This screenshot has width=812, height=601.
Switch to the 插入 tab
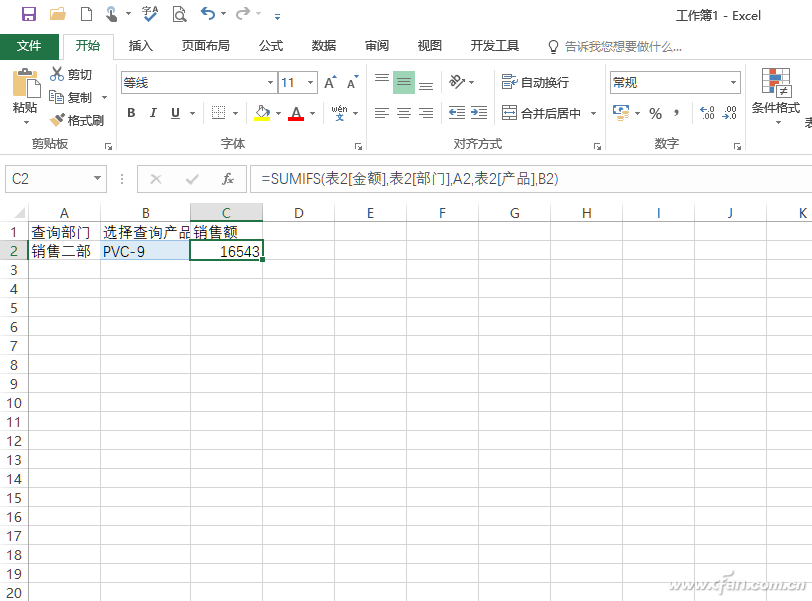(141, 46)
